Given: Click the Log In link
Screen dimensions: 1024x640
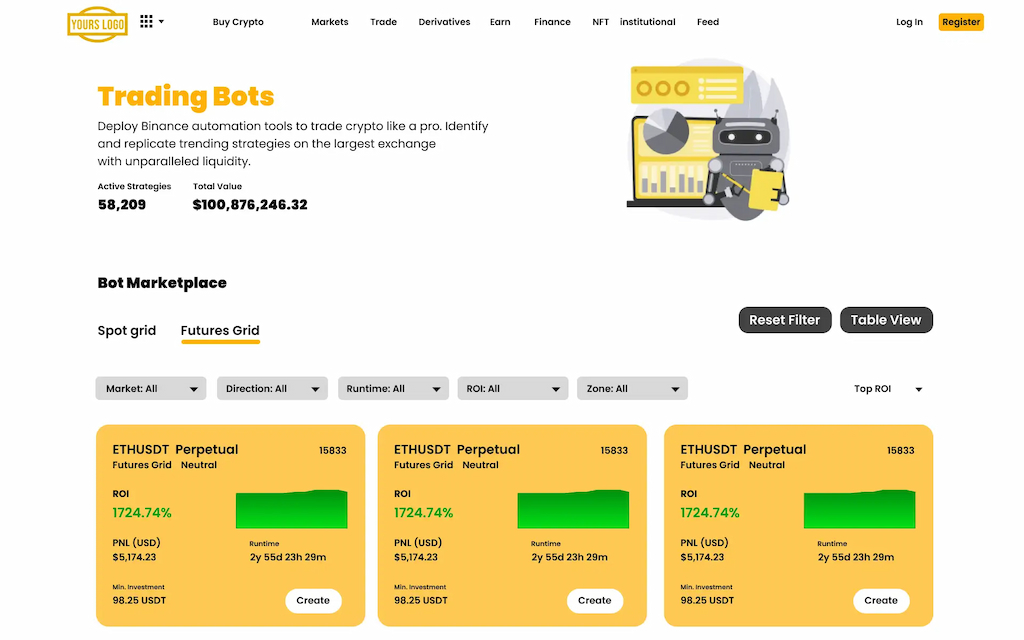Looking at the screenshot, I should point(909,22).
